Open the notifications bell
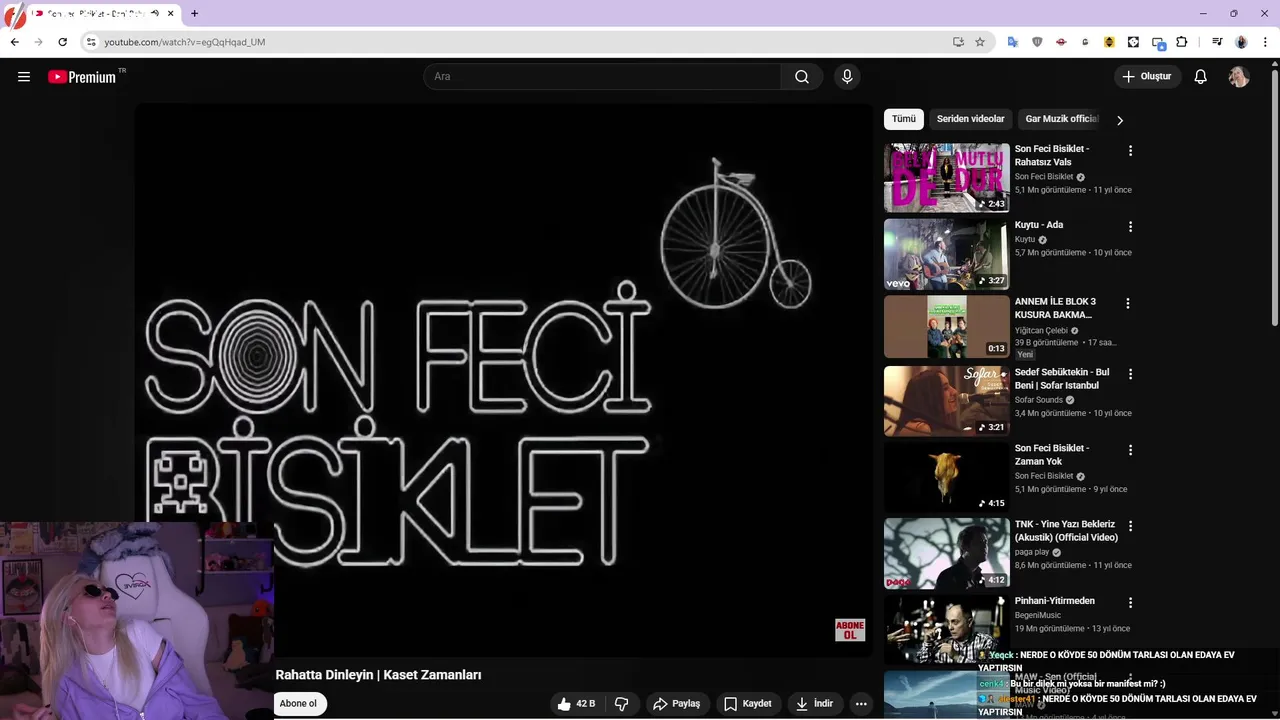This screenshot has height=720, width=1280. (1201, 77)
